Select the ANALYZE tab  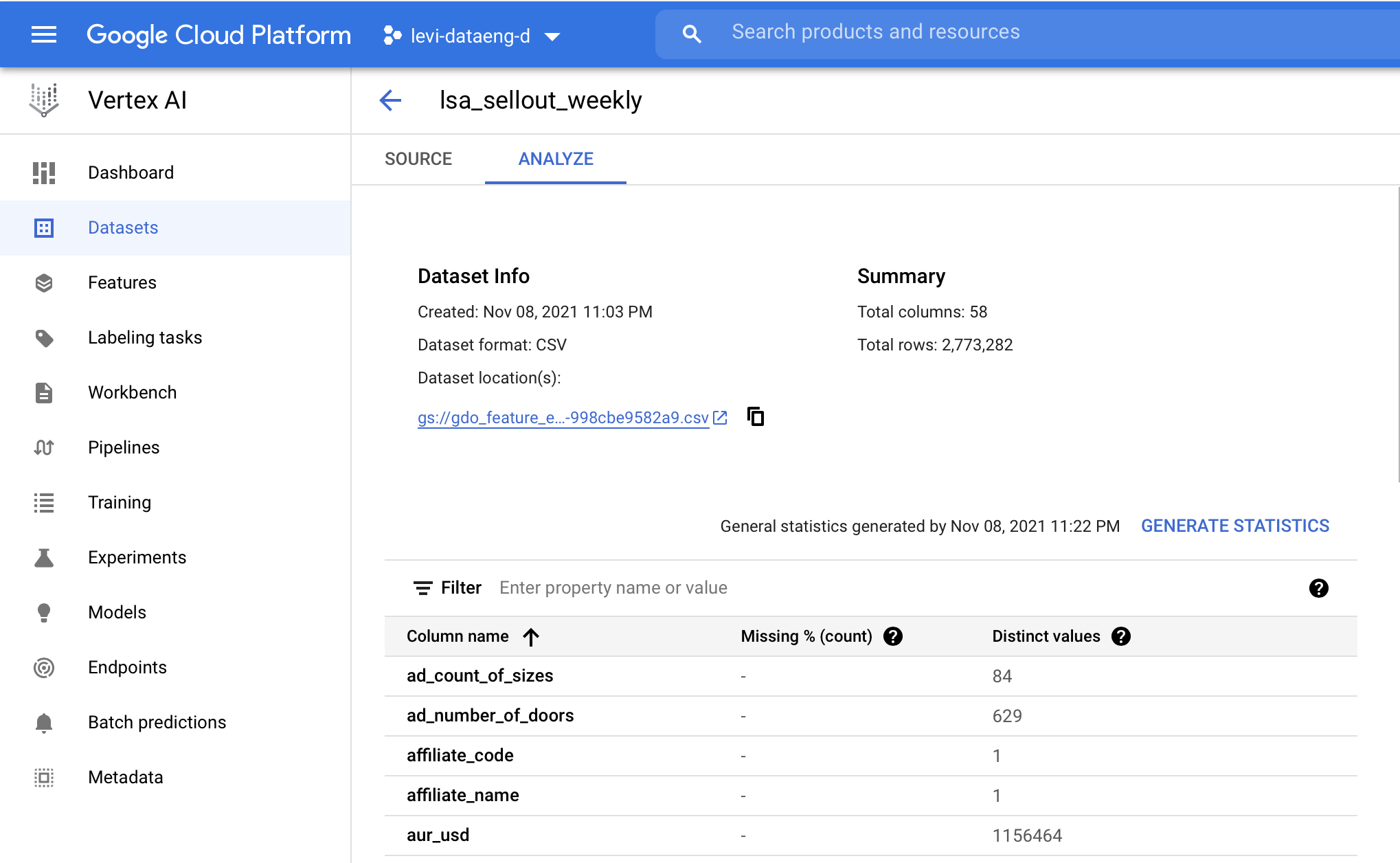tap(556, 159)
